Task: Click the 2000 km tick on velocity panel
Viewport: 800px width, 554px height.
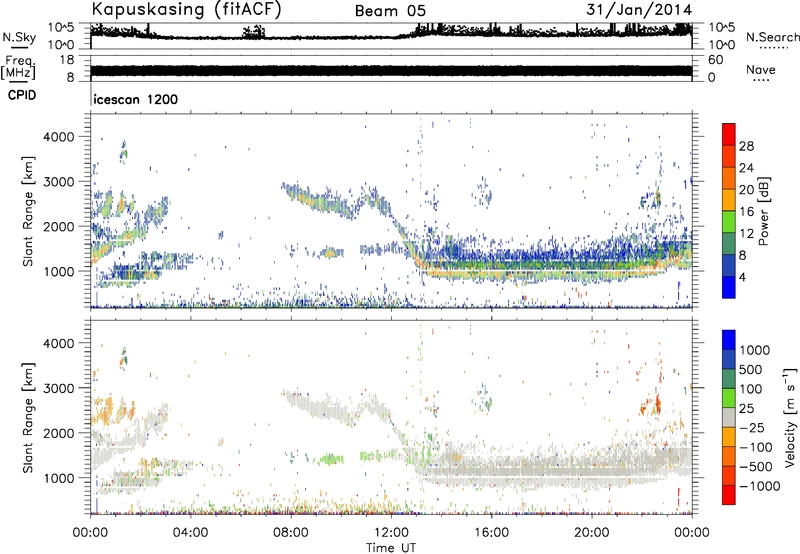Action: [60, 433]
